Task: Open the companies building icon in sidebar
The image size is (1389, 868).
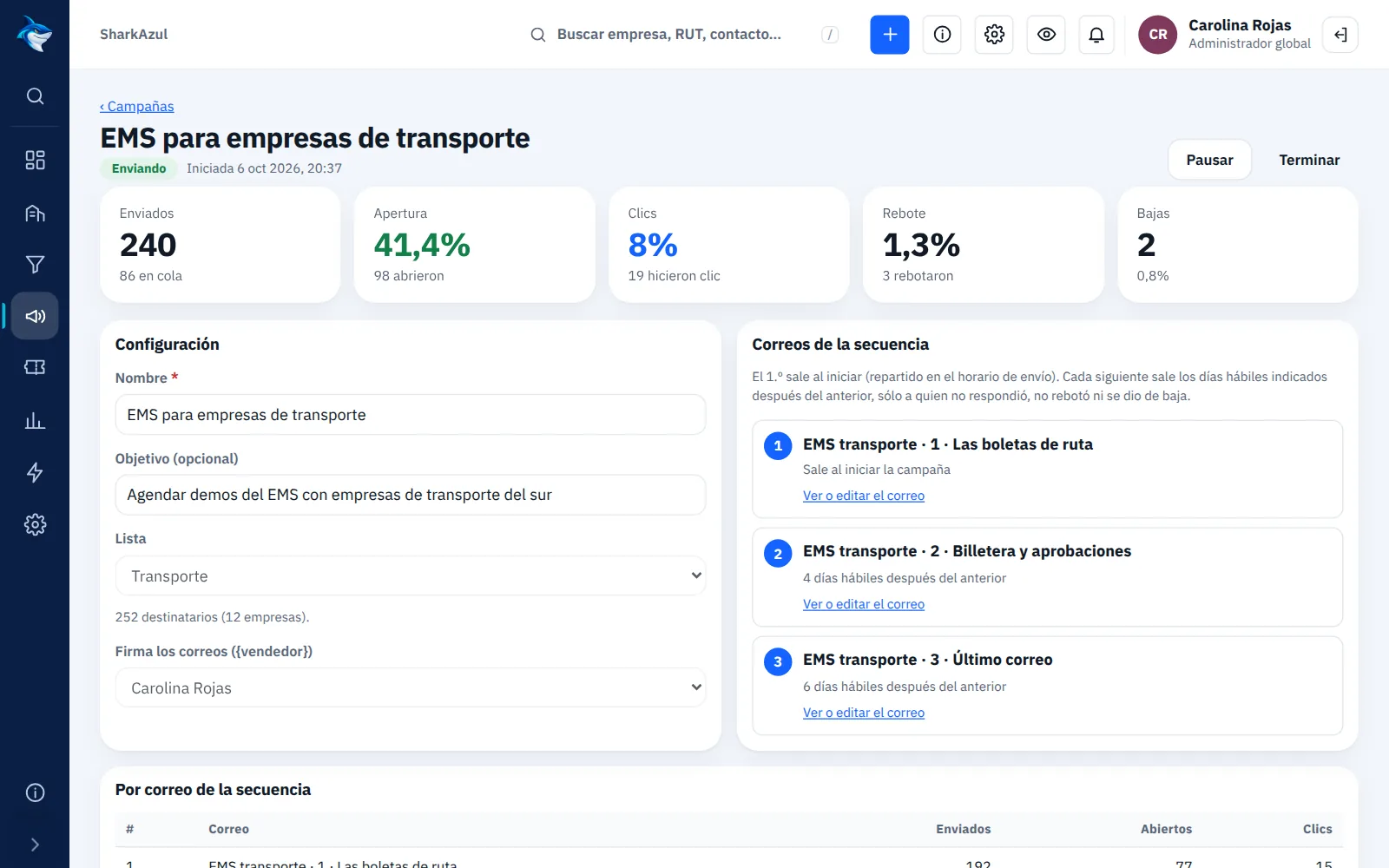Action: click(35, 213)
